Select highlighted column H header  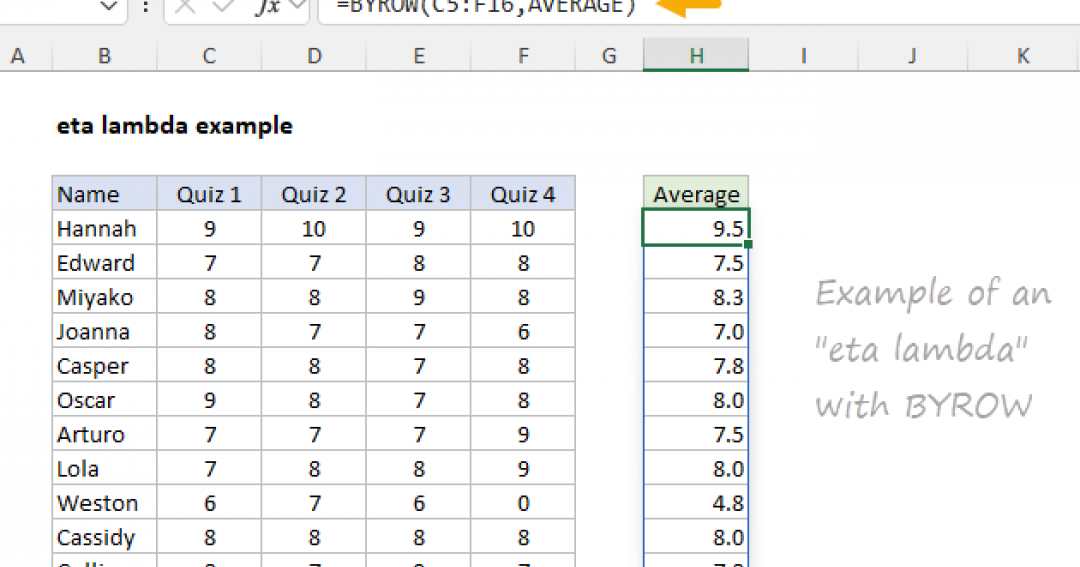point(696,55)
